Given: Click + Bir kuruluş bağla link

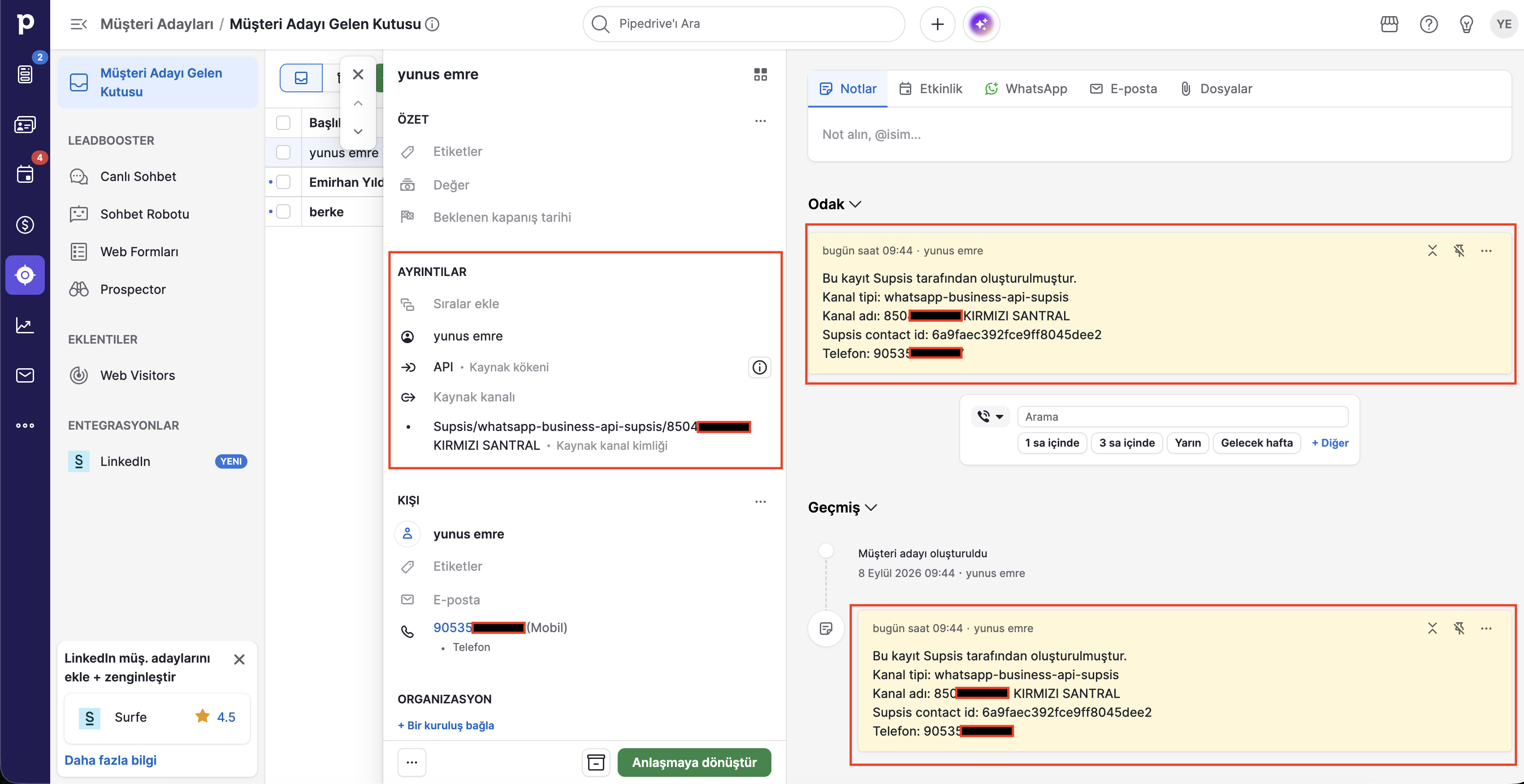Looking at the screenshot, I should tap(446, 725).
